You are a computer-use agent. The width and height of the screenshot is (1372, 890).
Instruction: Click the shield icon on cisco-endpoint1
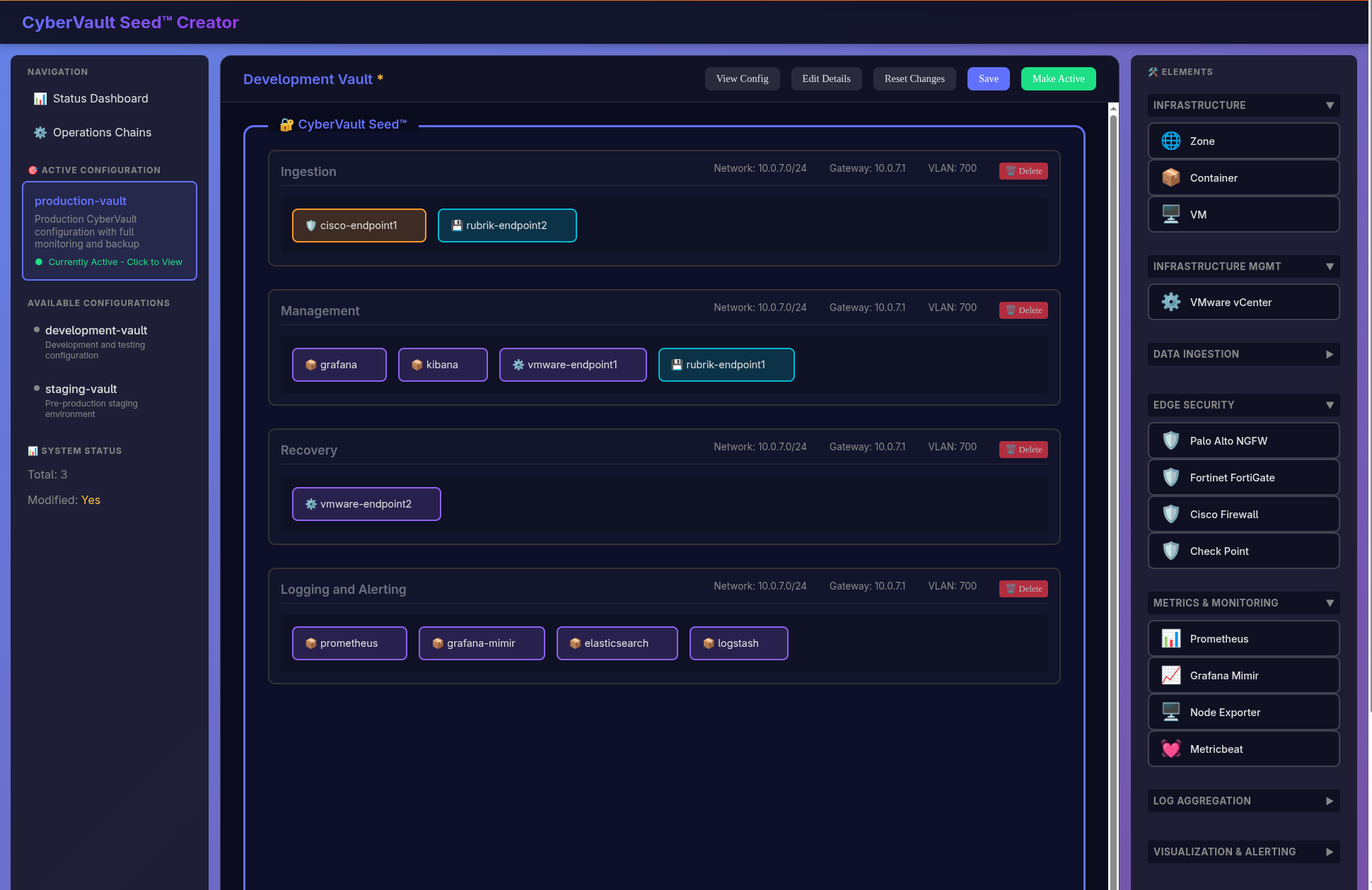click(x=311, y=226)
